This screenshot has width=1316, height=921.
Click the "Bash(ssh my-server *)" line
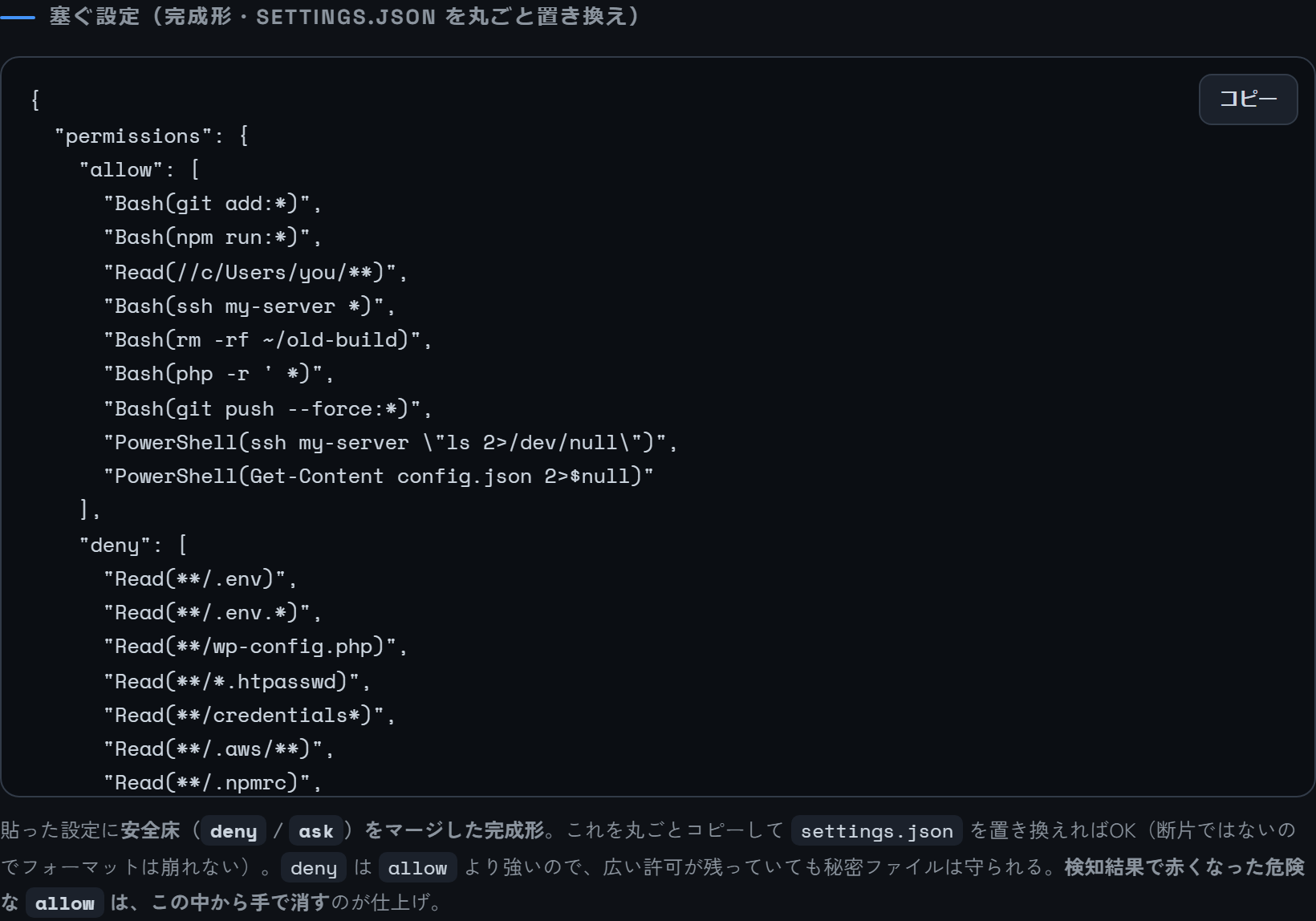250,306
